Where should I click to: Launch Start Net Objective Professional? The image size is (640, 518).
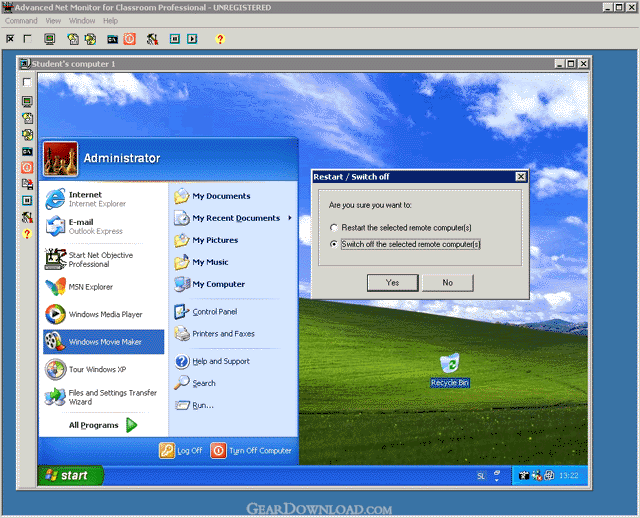click(x=104, y=259)
